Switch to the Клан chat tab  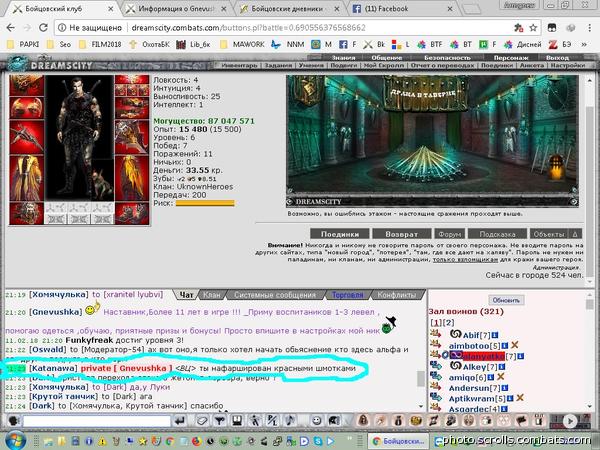[212, 295]
